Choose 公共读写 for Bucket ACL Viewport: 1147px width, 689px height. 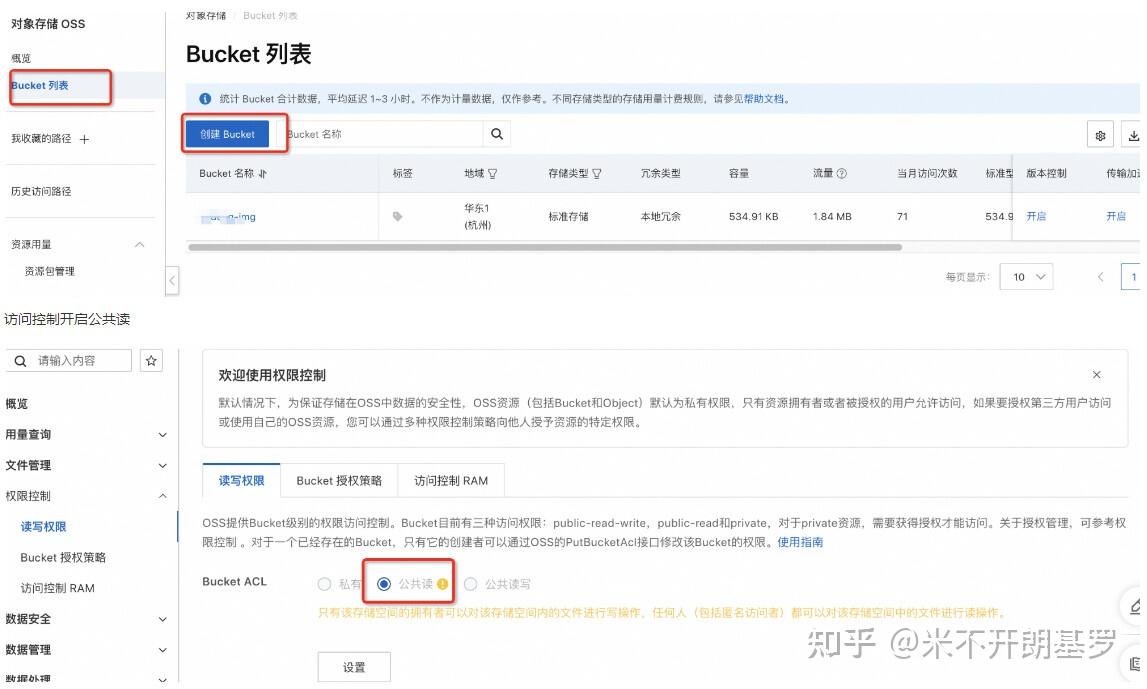pos(469,583)
